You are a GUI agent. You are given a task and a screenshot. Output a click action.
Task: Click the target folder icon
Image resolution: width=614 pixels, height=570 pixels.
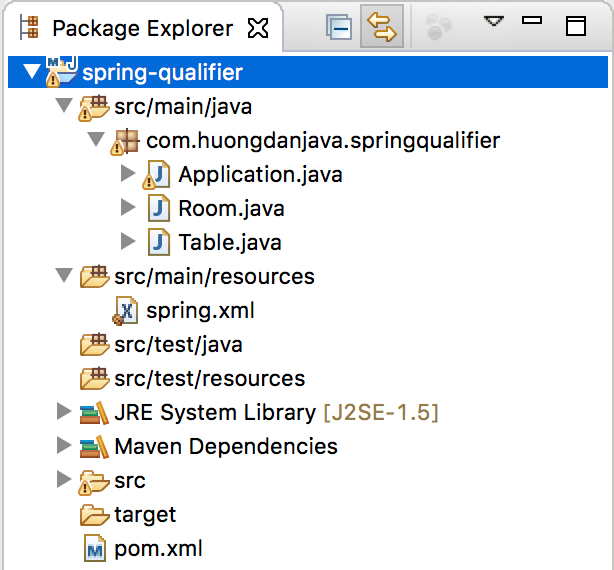click(x=94, y=515)
